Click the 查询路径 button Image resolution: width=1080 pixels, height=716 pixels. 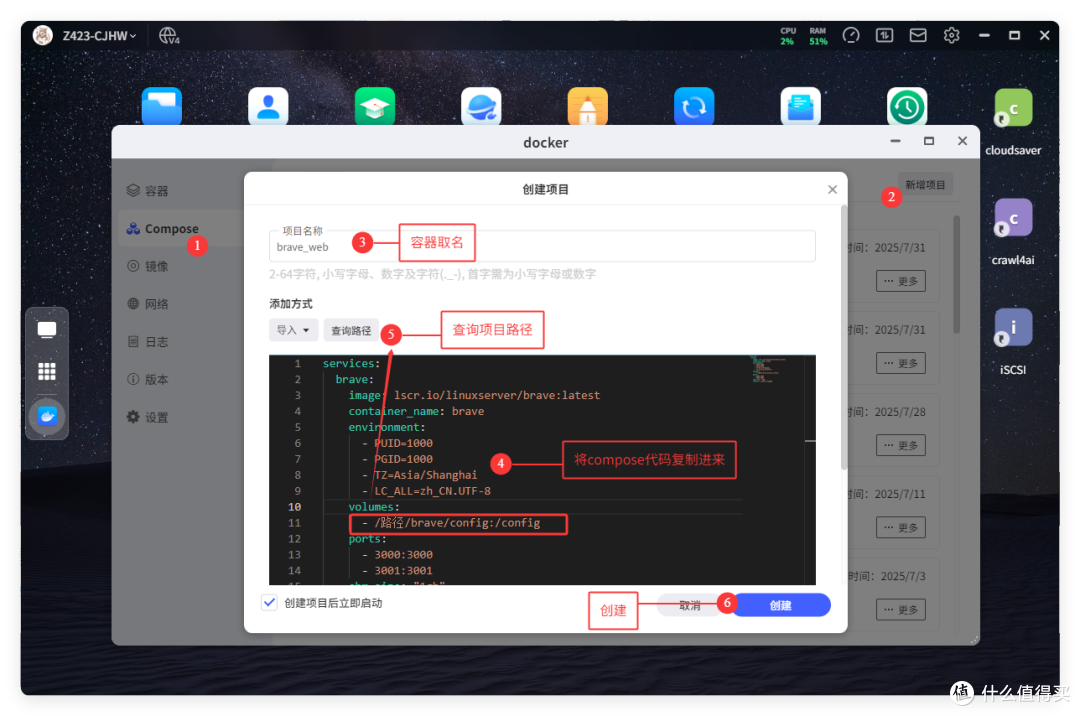[x=351, y=330]
